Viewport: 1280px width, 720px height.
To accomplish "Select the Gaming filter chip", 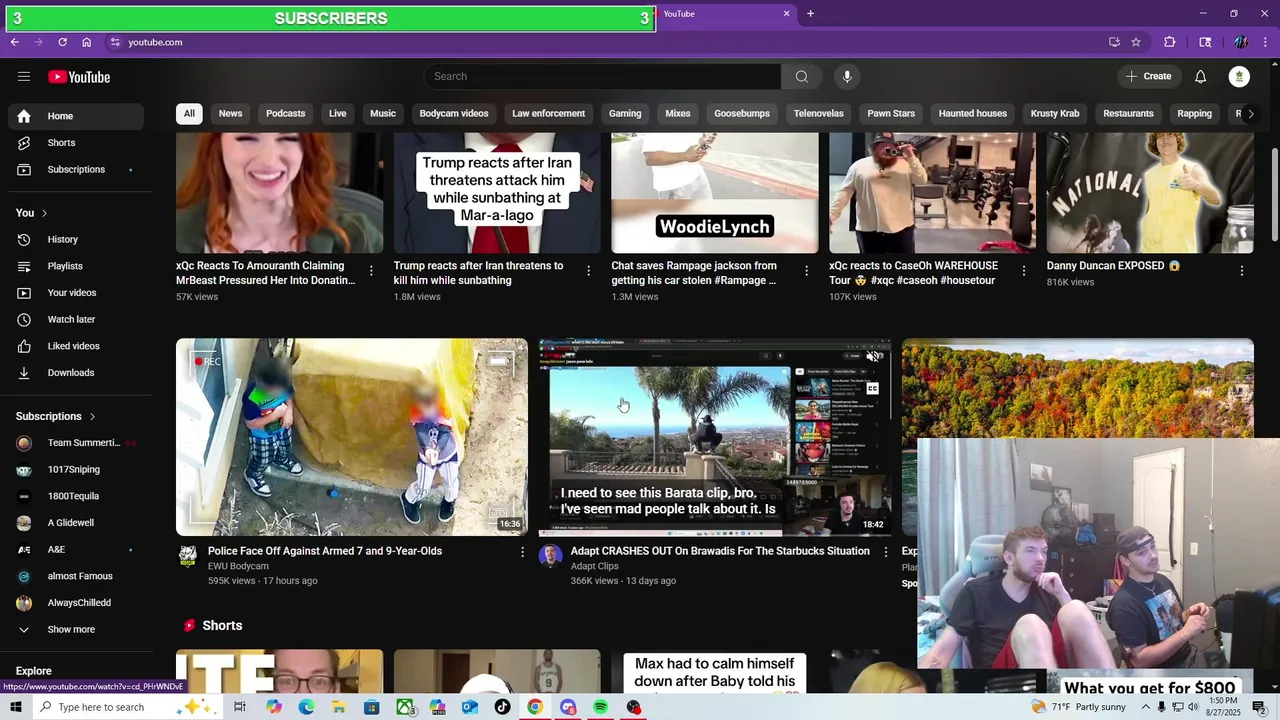I will [625, 114].
